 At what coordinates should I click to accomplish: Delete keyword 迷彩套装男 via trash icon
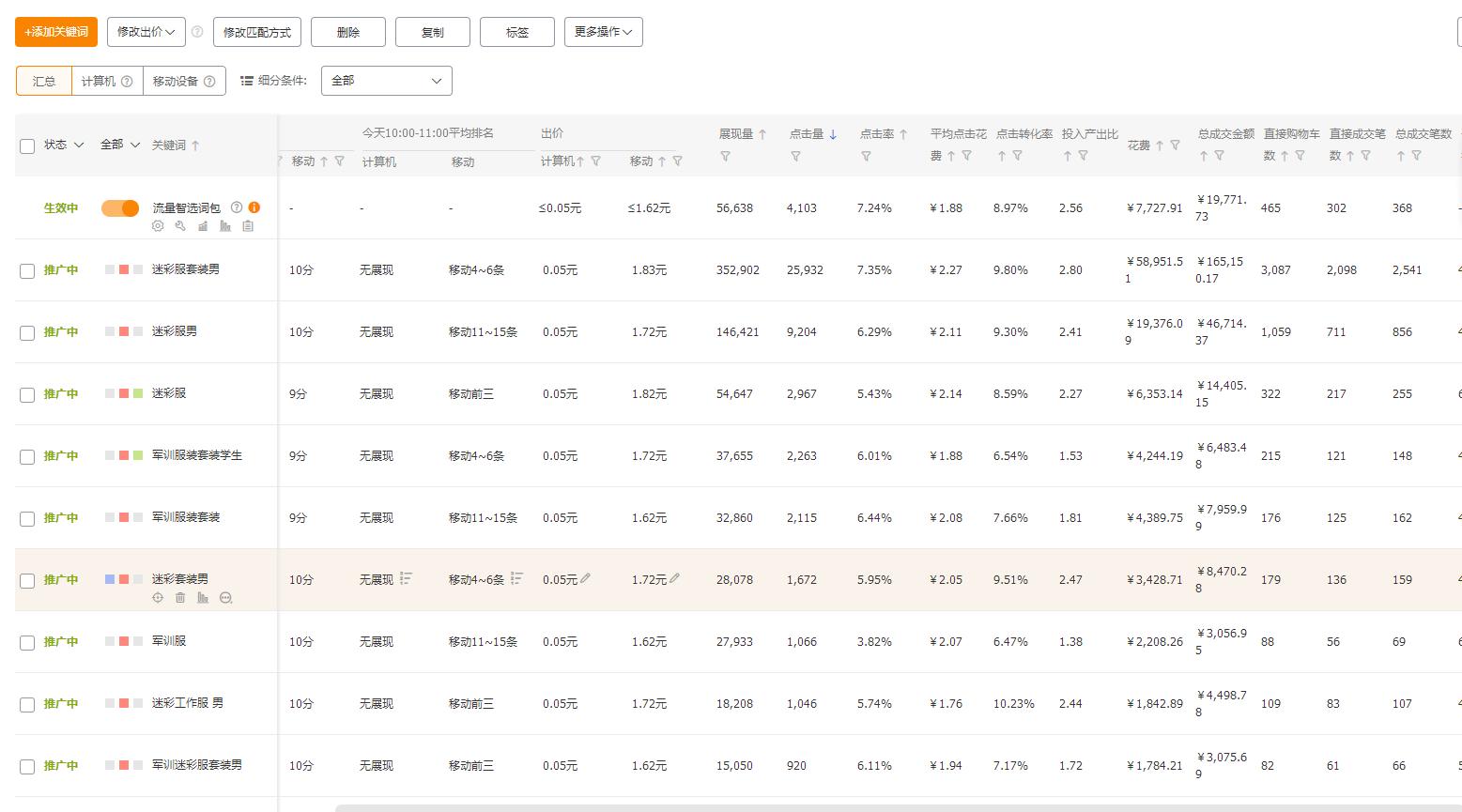(x=180, y=598)
